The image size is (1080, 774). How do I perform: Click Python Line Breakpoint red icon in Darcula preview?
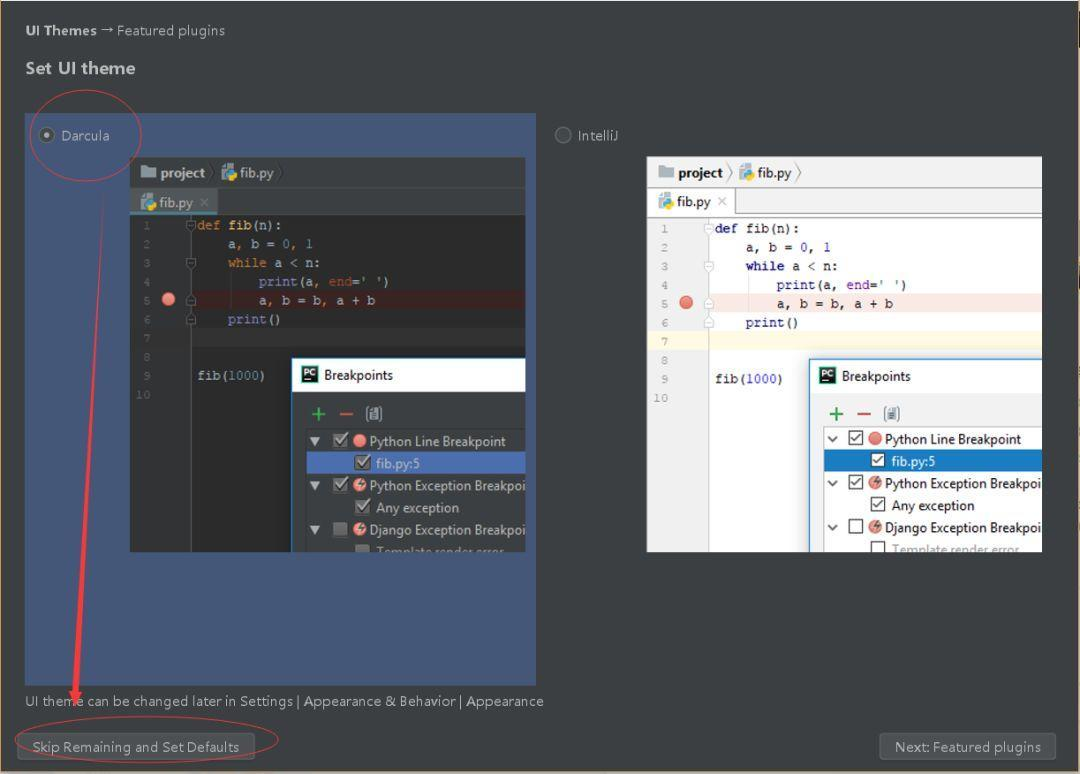360,441
